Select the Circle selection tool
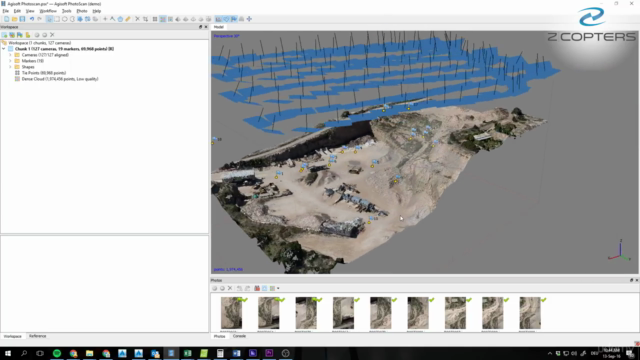 [64, 19]
